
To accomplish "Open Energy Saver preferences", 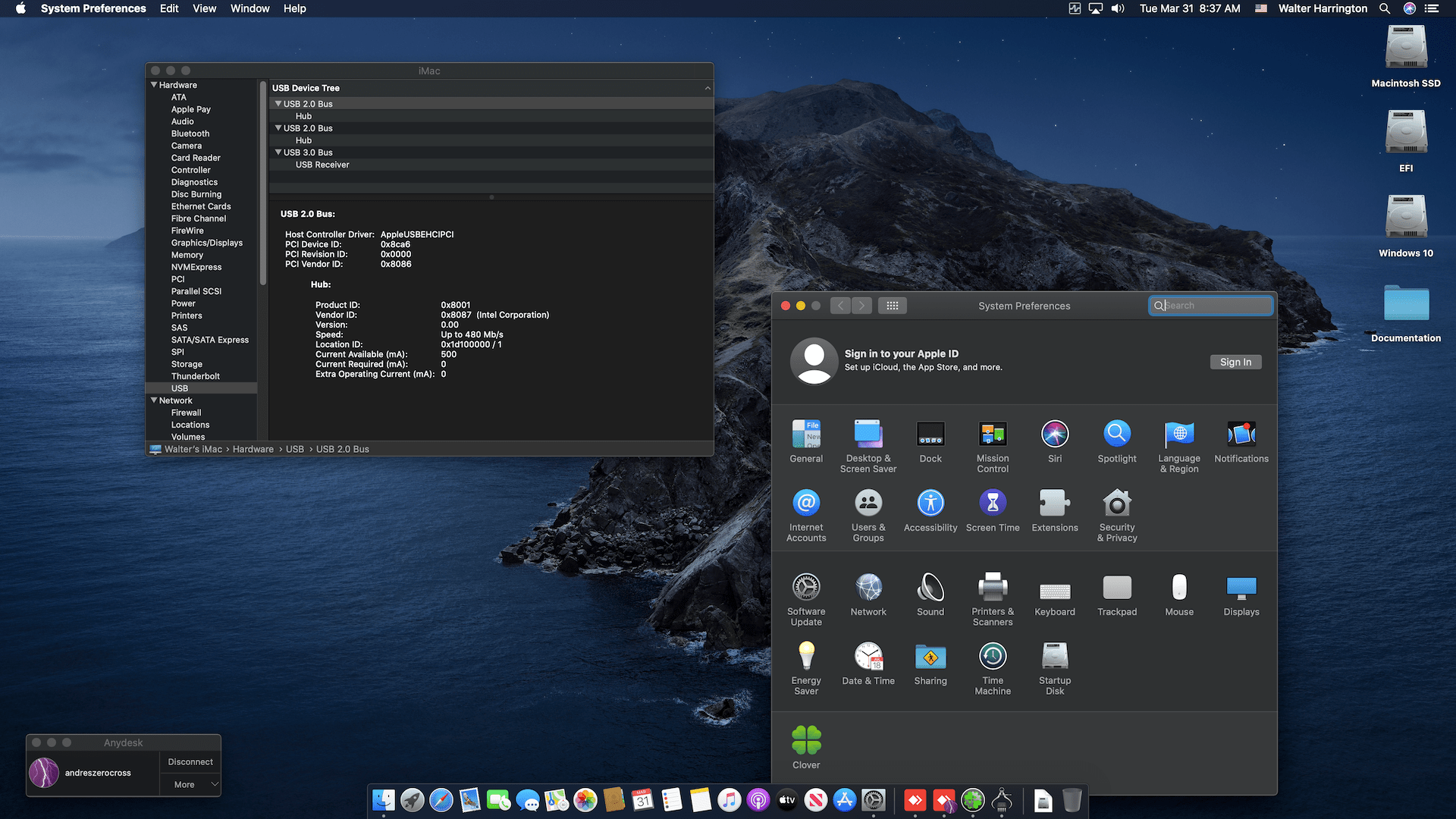I will (806, 668).
